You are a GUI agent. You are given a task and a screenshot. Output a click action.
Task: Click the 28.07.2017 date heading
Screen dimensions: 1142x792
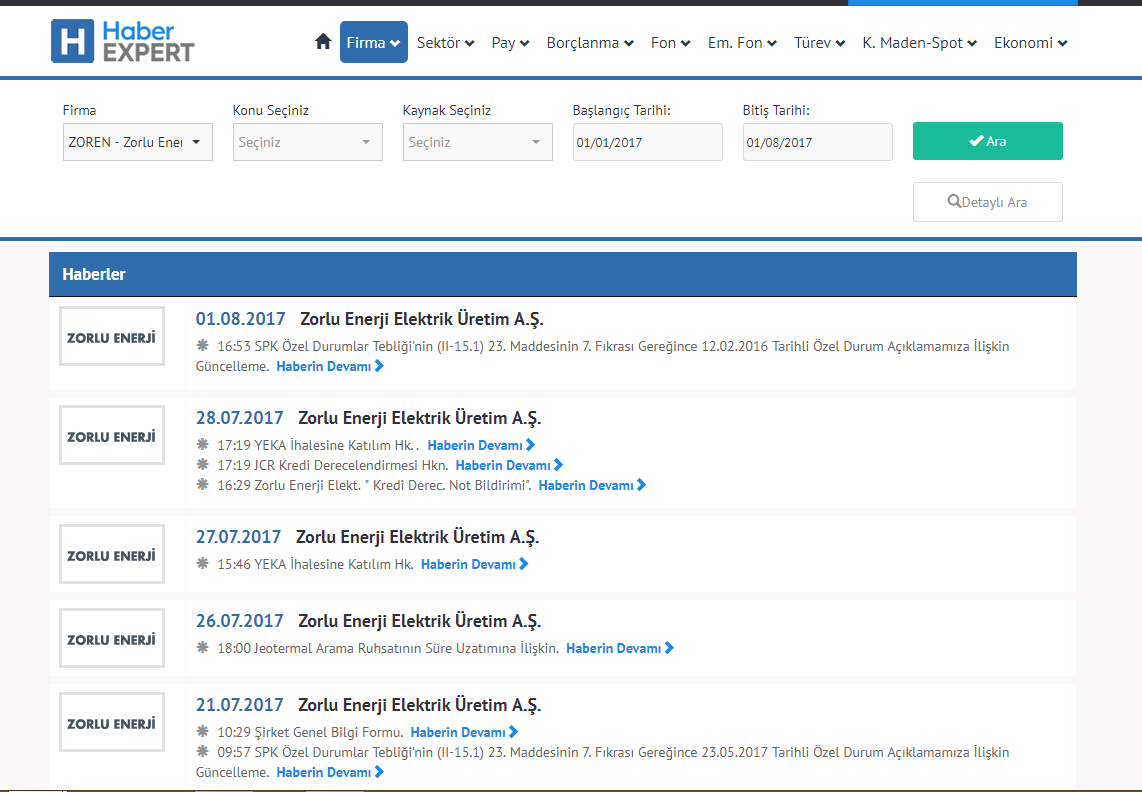[x=240, y=418]
